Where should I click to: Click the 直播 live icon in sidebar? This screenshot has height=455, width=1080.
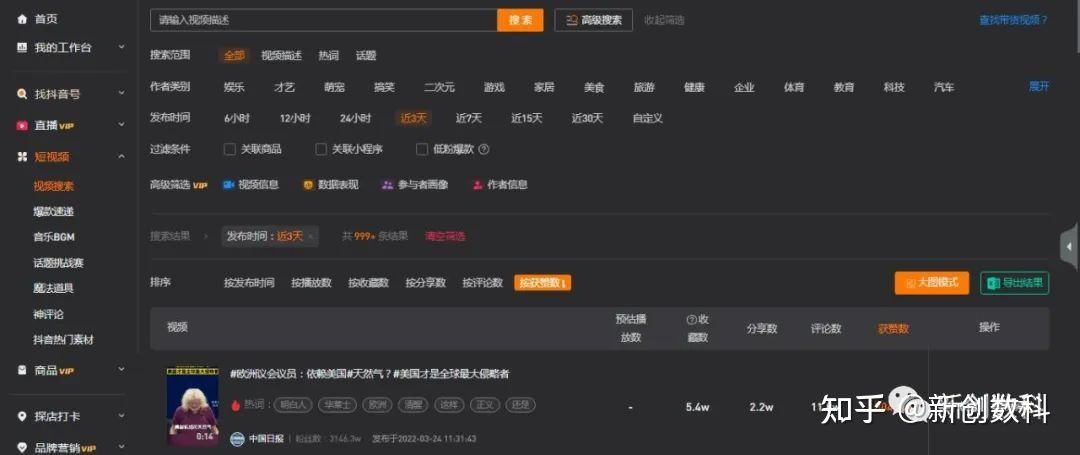(x=22, y=125)
